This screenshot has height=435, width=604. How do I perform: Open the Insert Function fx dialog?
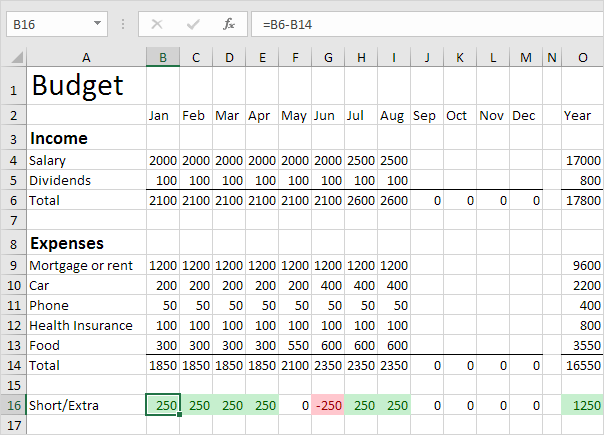tap(229, 22)
